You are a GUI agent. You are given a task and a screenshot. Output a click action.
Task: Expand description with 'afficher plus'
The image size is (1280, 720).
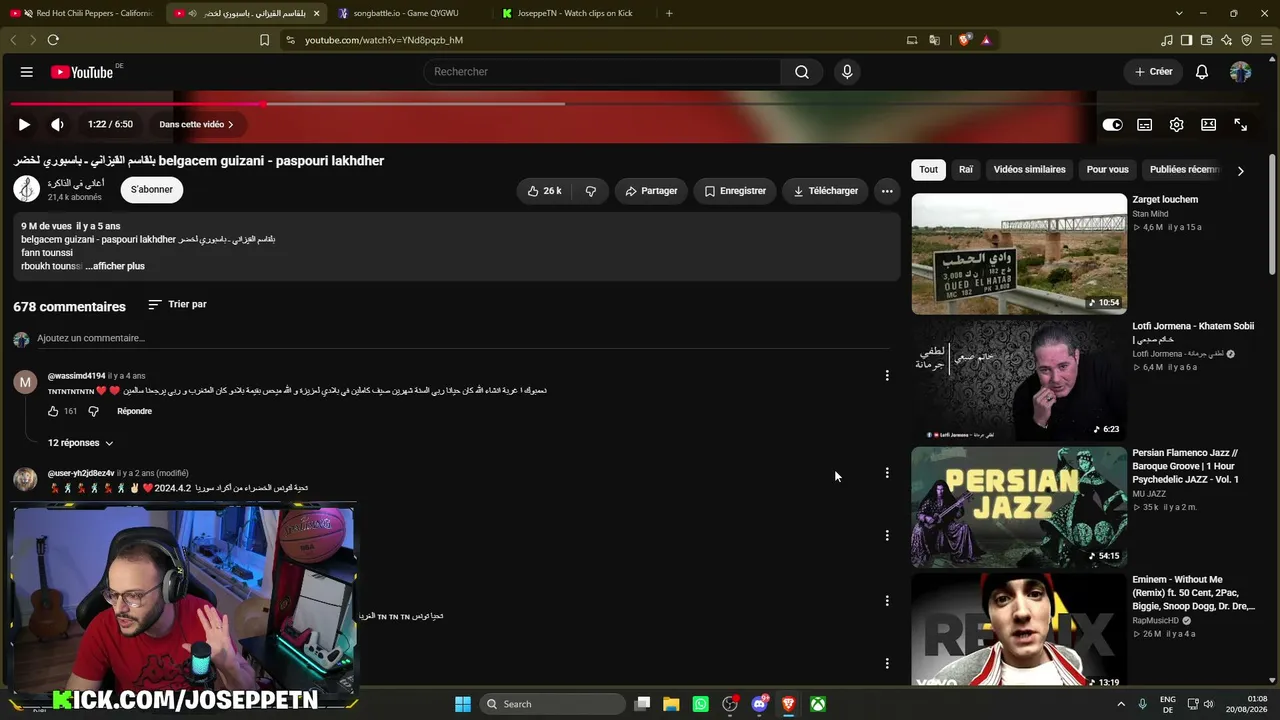[x=119, y=266]
